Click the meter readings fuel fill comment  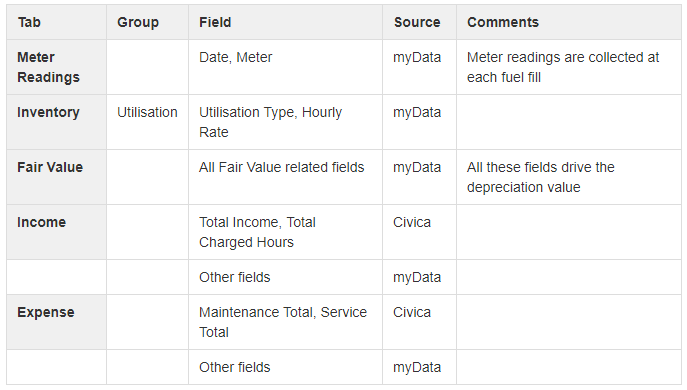pos(563,67)
